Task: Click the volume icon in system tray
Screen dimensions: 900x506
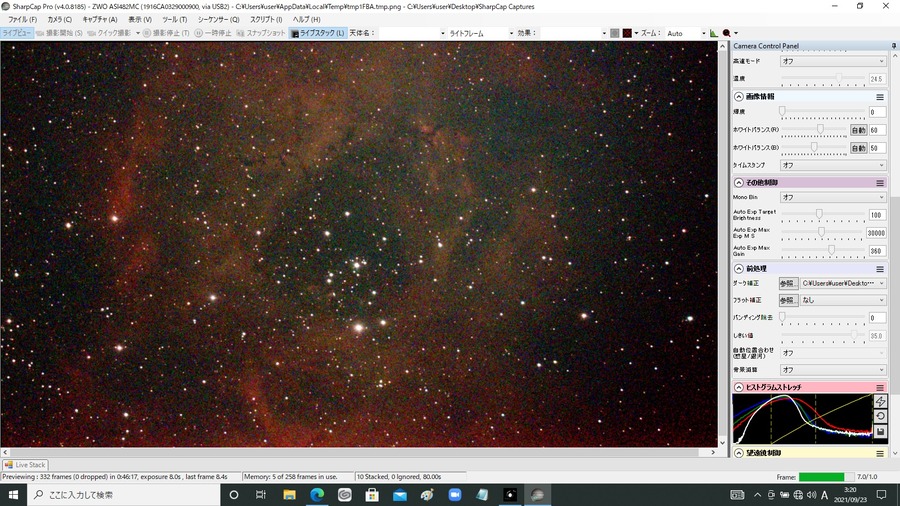Action: pos(811,495)
